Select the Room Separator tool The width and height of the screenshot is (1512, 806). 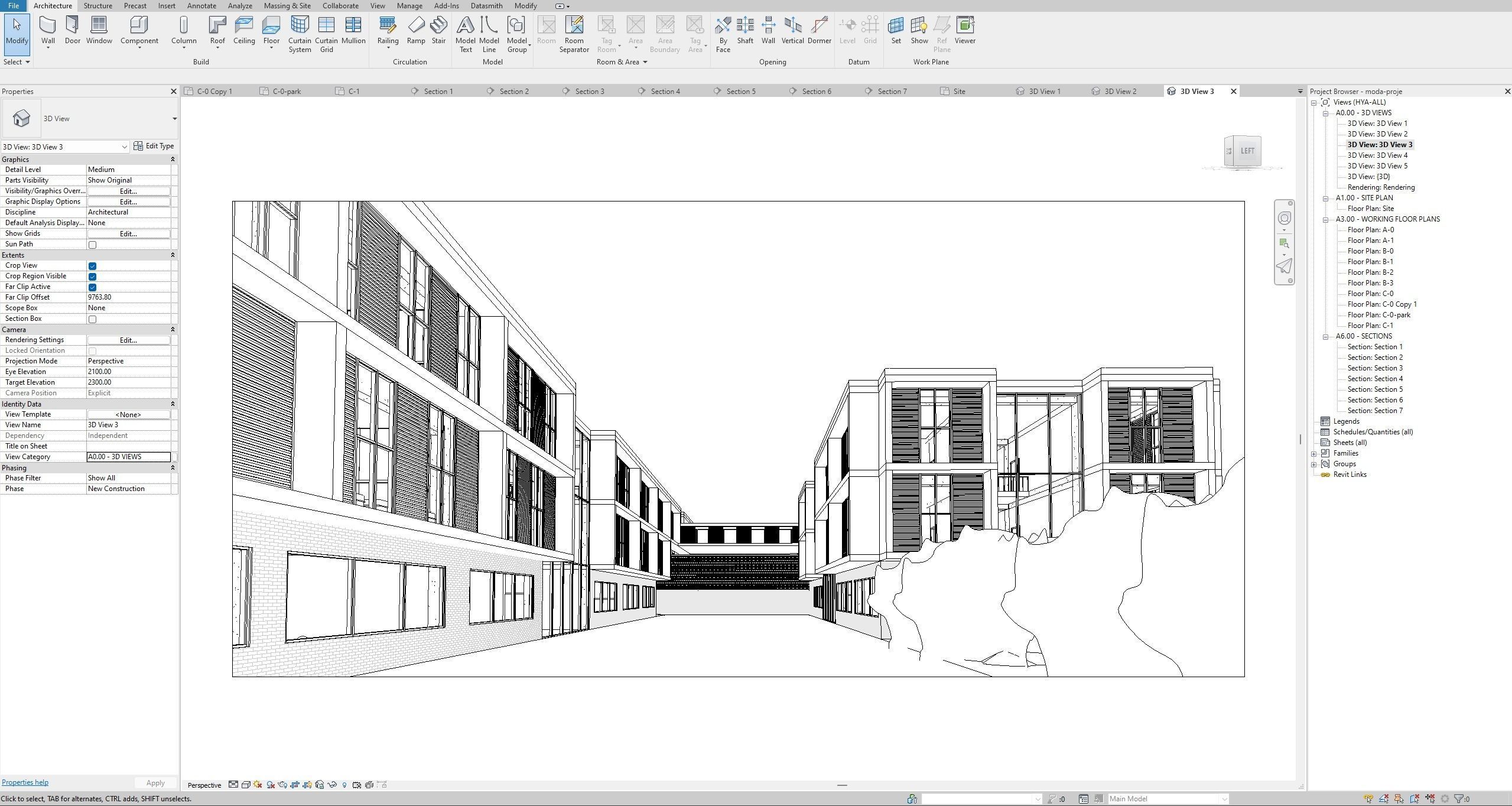574,34
